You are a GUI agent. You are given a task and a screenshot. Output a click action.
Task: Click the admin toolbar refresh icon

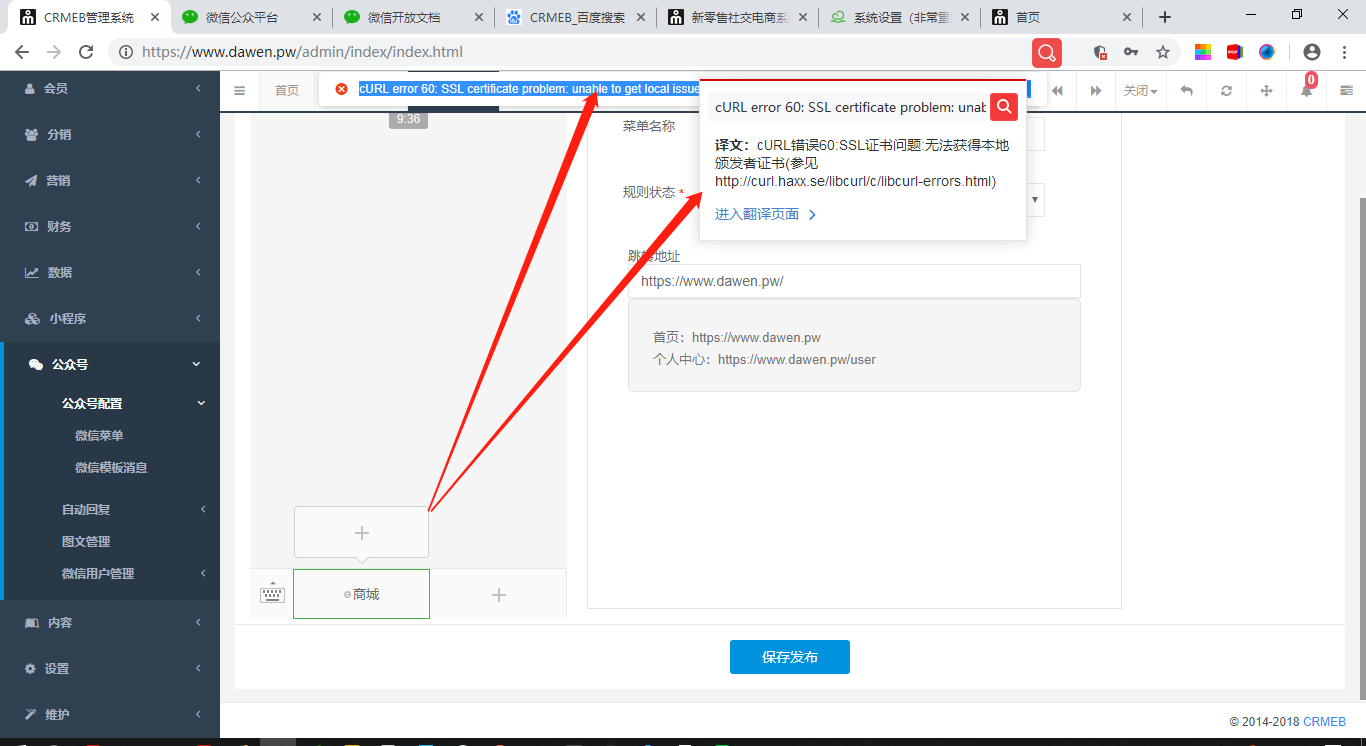pos(1226,90)
